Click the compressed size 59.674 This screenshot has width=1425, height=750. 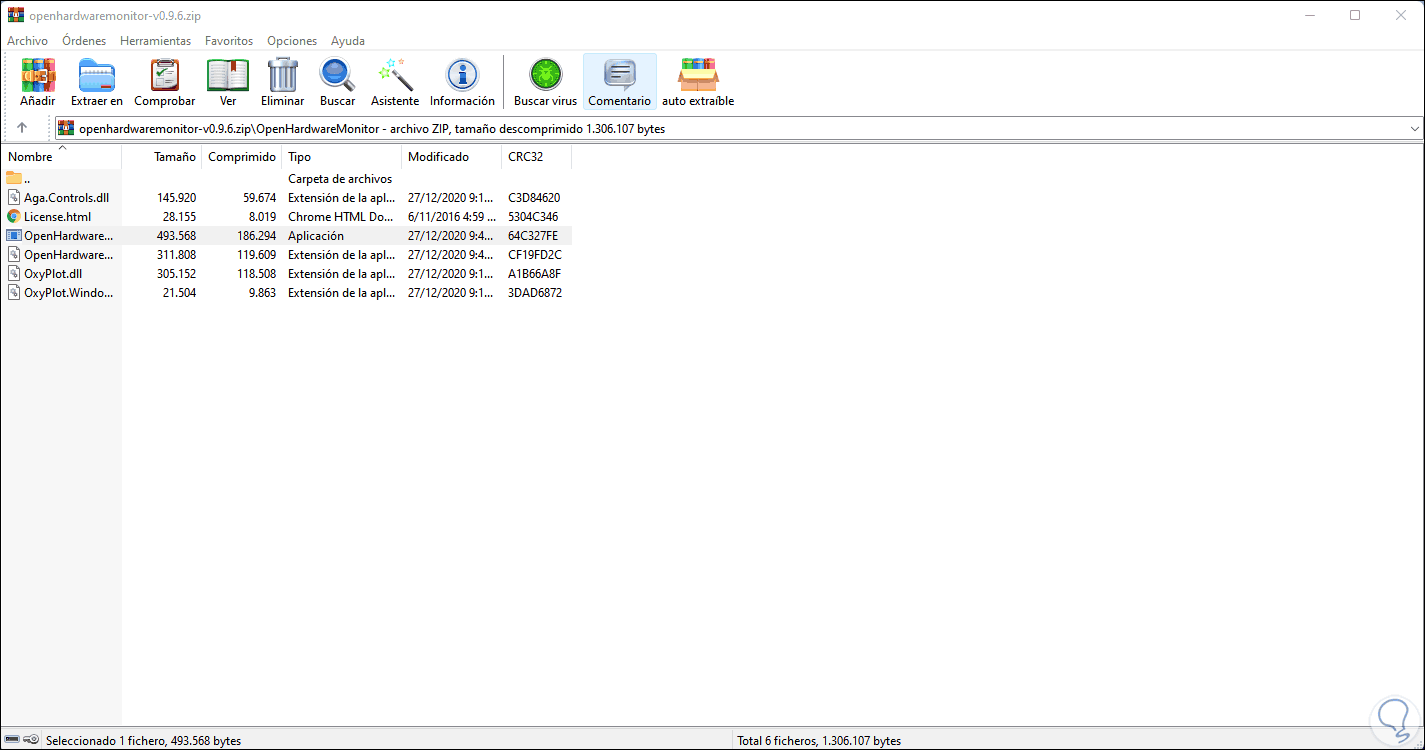pyautogui.click(x=259, y=198)
